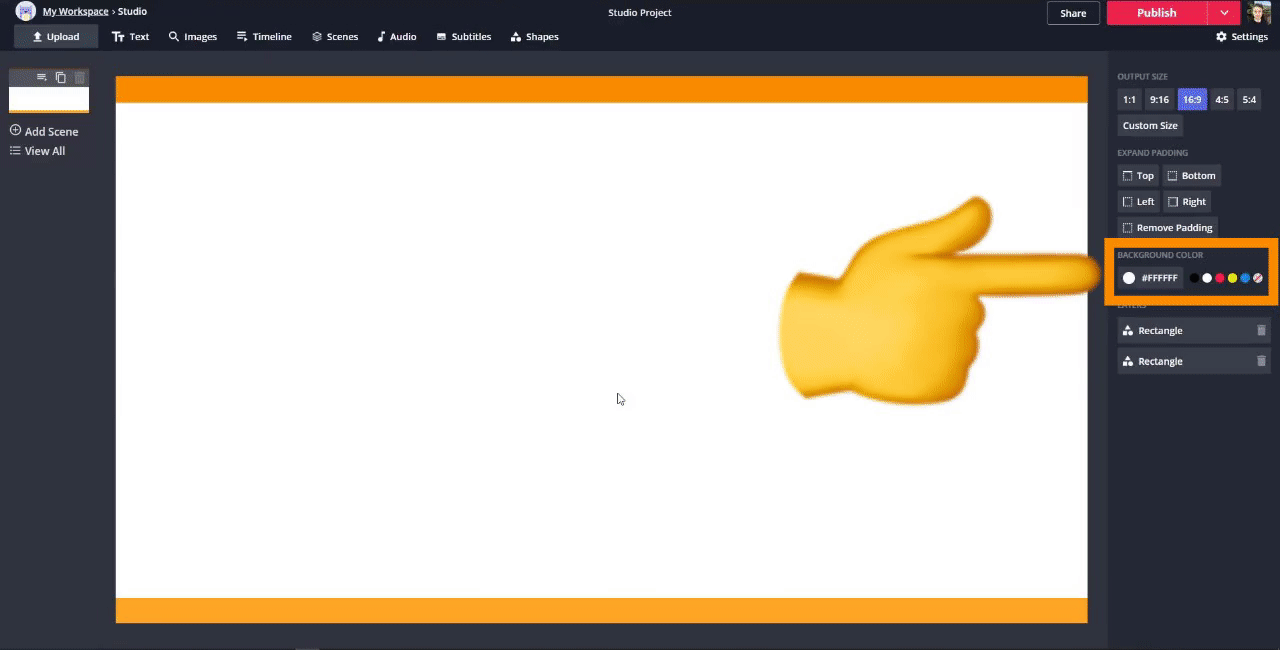Click the Share button

pyautogui.click(x=1073, y=13)
